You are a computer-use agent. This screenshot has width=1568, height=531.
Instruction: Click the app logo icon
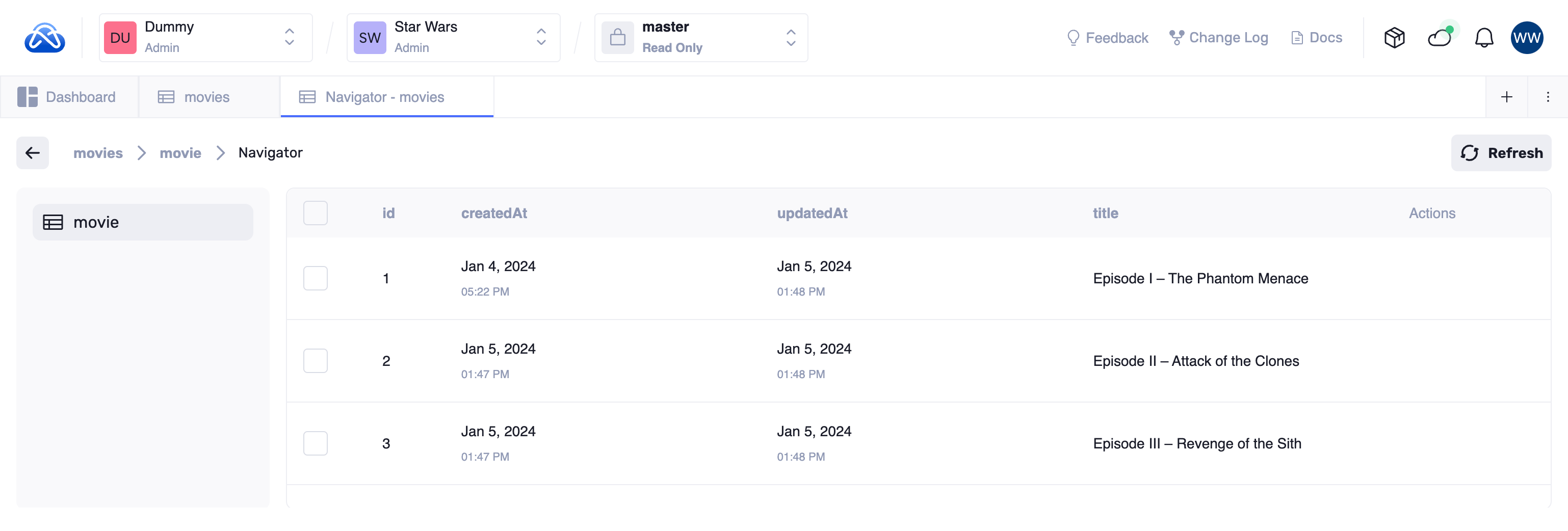point(44,38)
